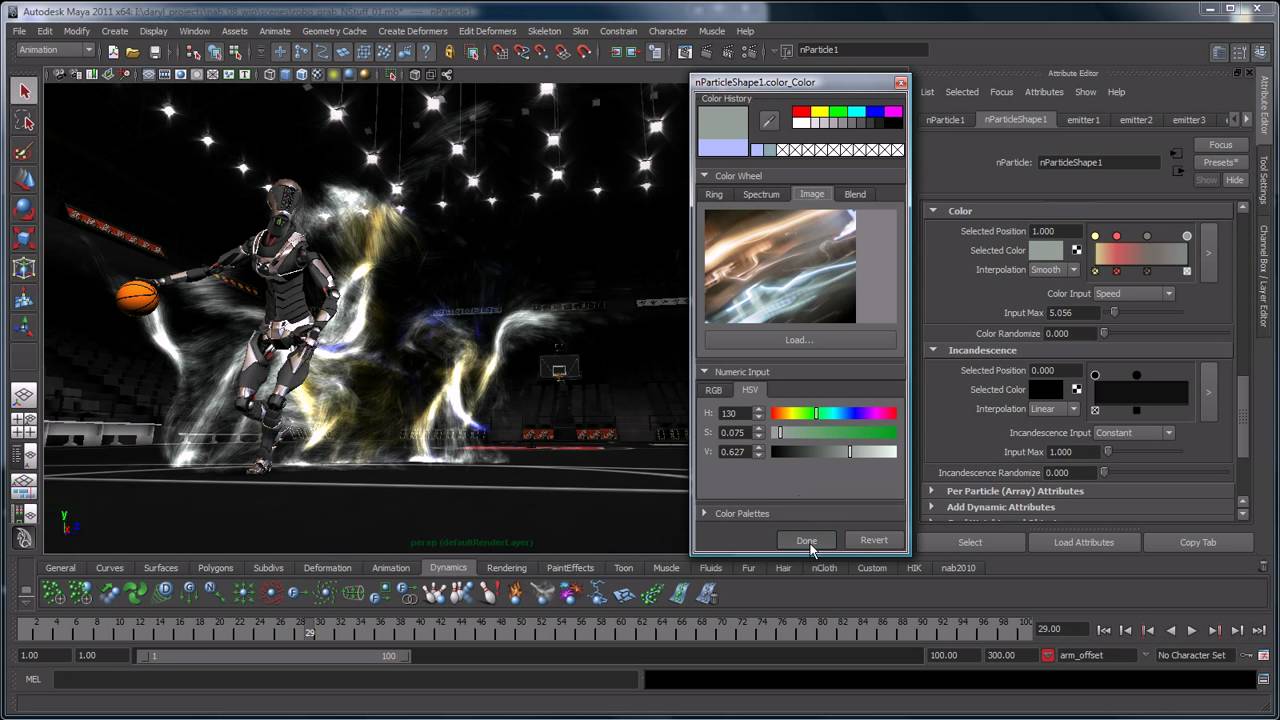Viewport: 1280px width, 720px height.
Task: Click the Done button in color dialog
Action: [806, 540]
